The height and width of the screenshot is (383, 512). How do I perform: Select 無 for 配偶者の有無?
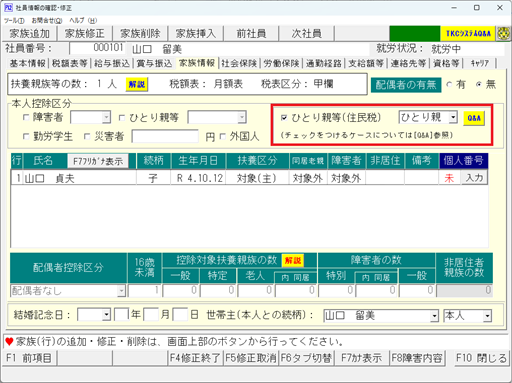[x=479, y=85]
